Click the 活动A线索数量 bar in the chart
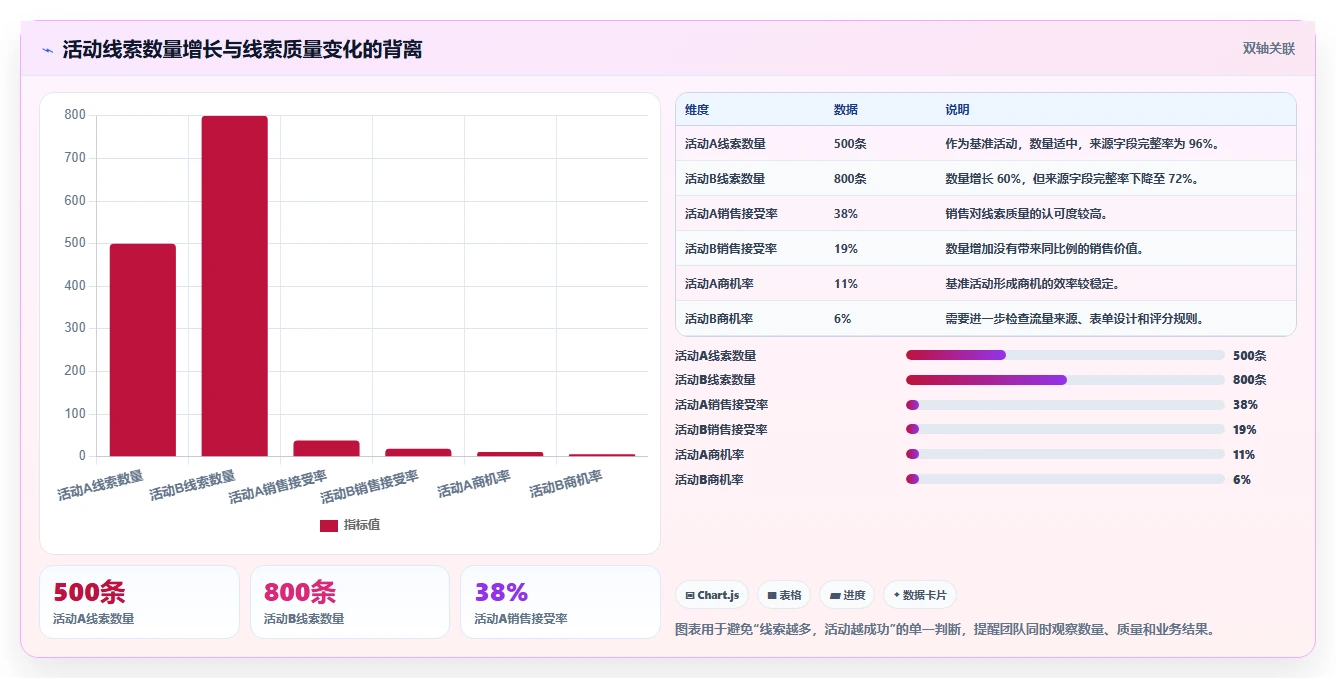The width and height of the screenshot is (1336, 678). [x=143, y=350]
